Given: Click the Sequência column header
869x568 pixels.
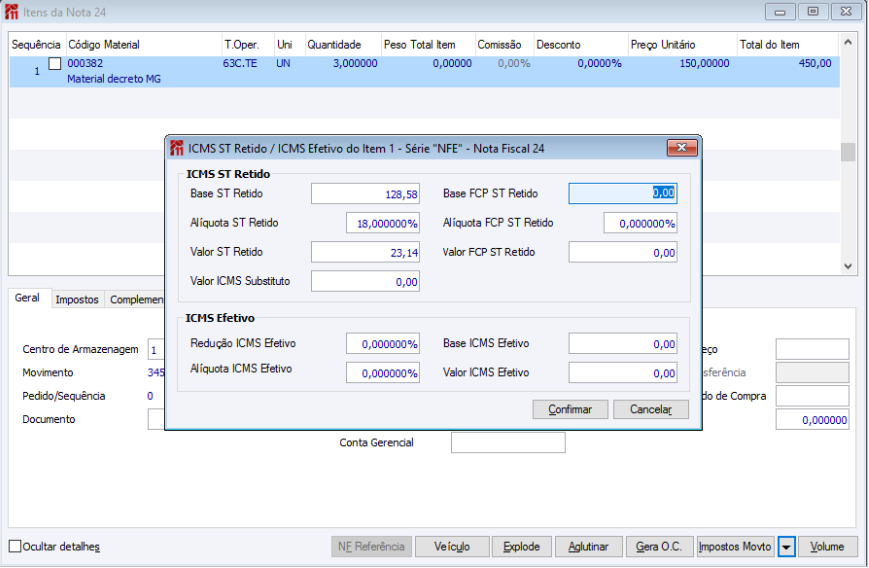Looking at the screenshot, I should [x=36, y=45].
